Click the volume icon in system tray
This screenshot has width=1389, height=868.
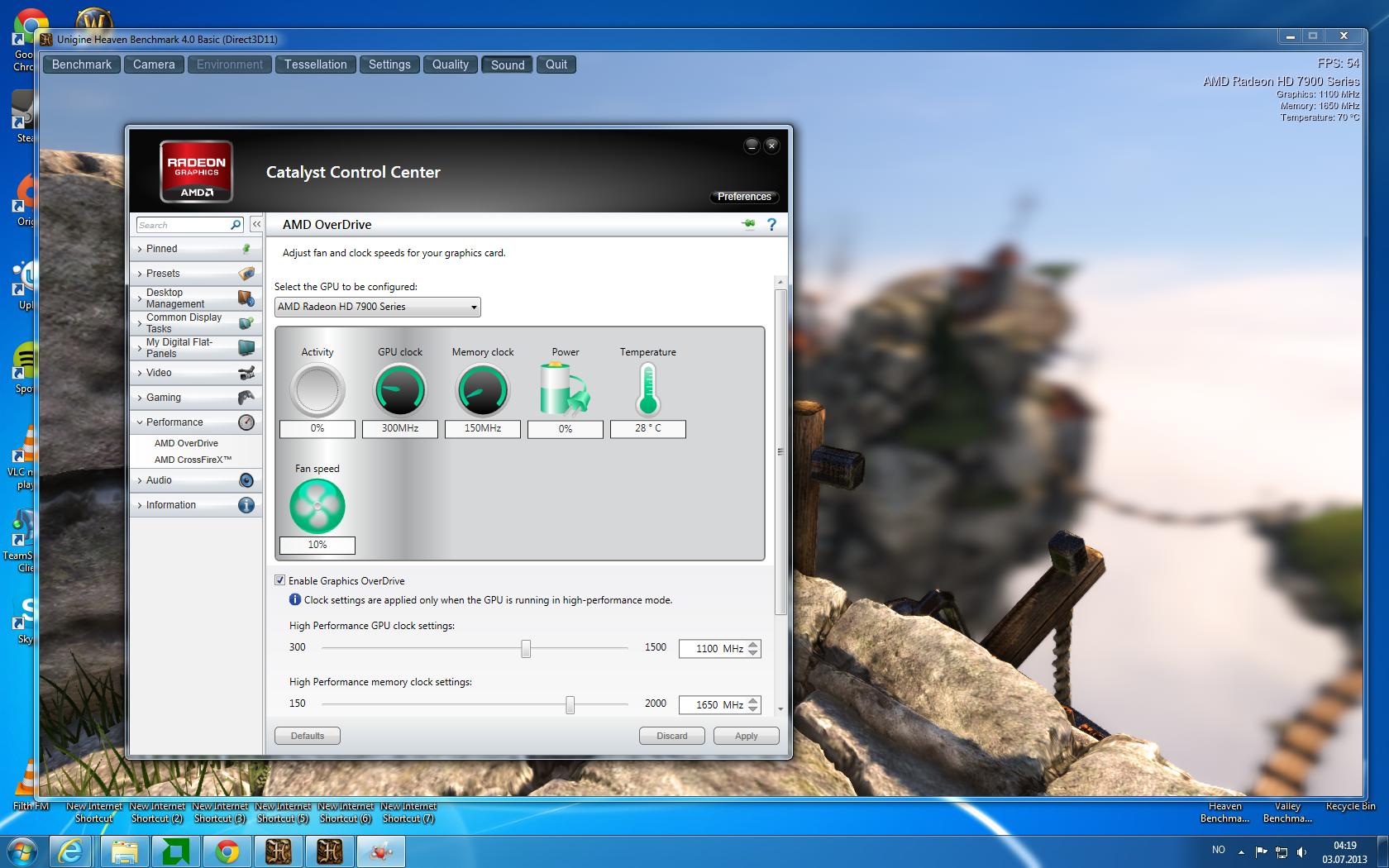(x=1302, y=851)
